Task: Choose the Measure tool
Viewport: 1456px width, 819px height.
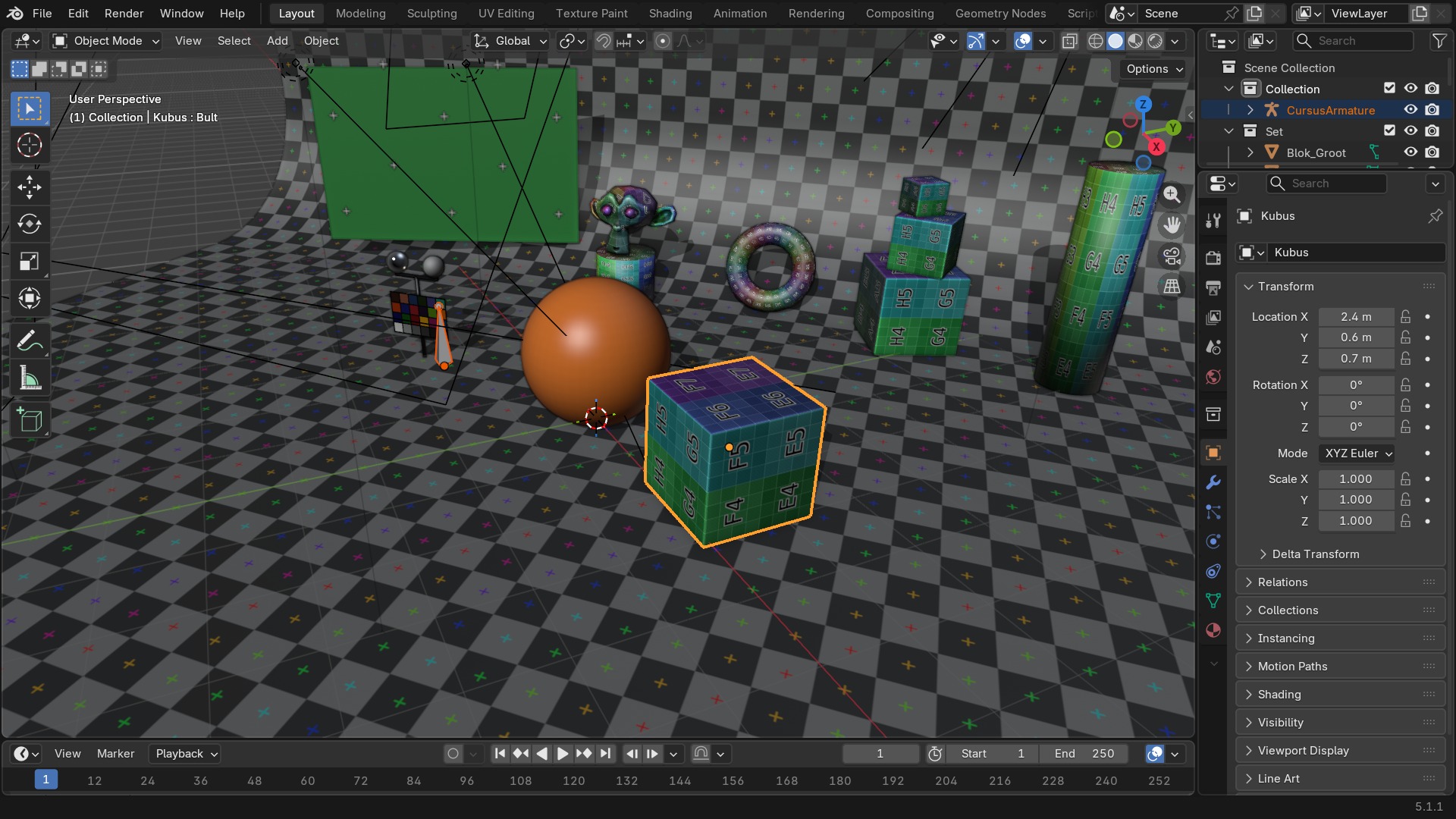Action: coord(30,378)
